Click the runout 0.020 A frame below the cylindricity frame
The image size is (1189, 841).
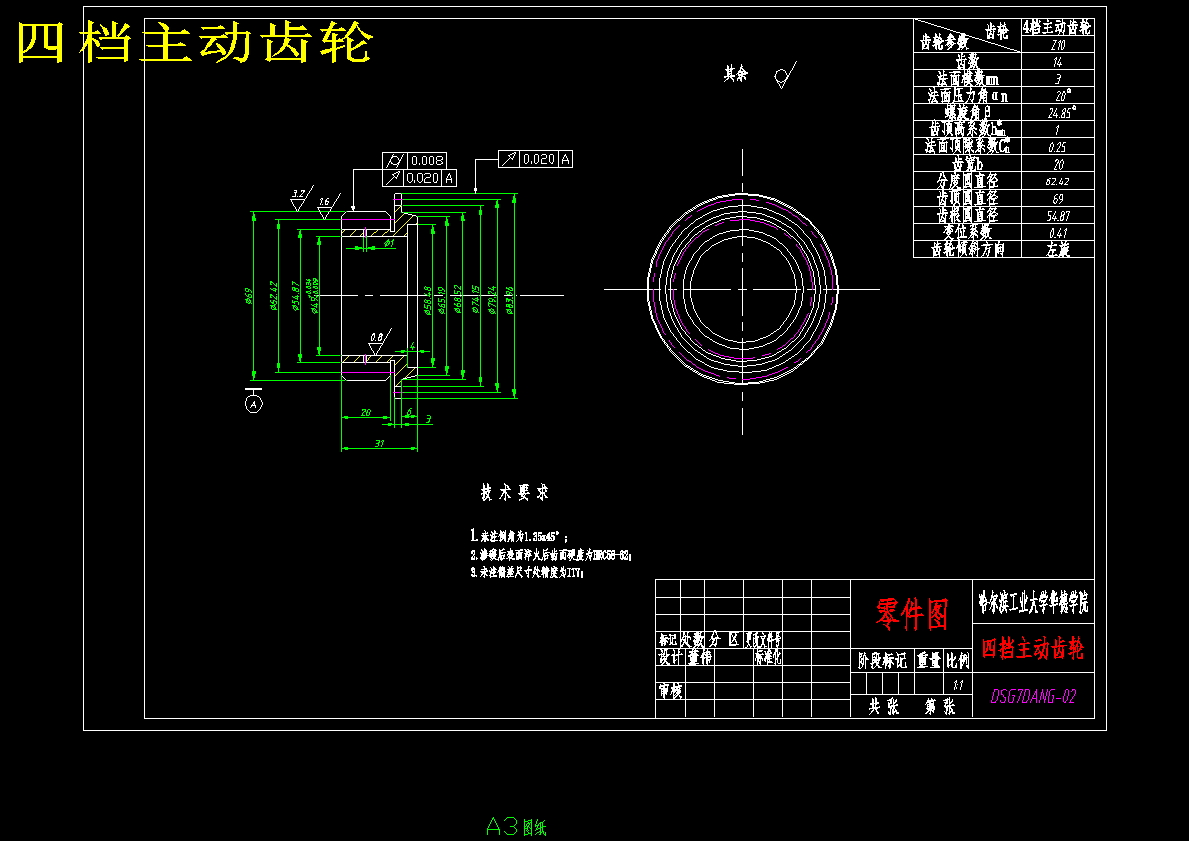pyautogui.click(x=419, y=178)
